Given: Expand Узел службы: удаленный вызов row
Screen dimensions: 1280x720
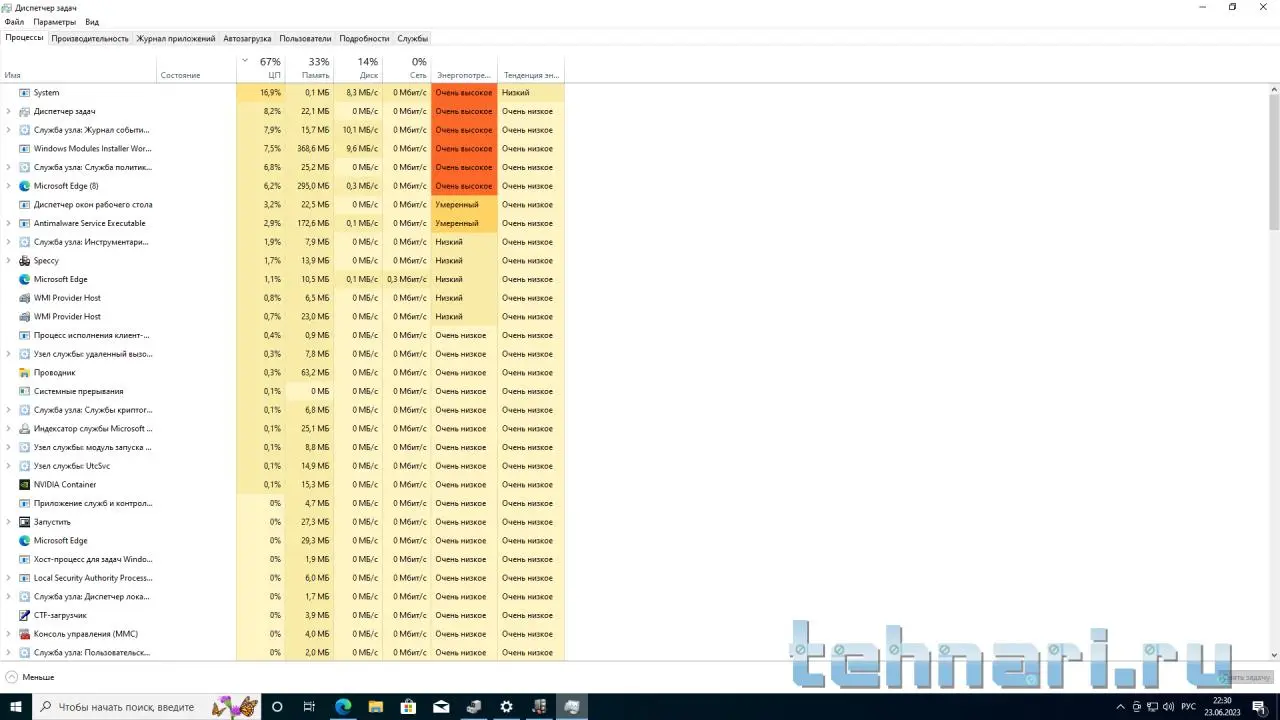Looking at the screenshot, I should click(9, 354).
